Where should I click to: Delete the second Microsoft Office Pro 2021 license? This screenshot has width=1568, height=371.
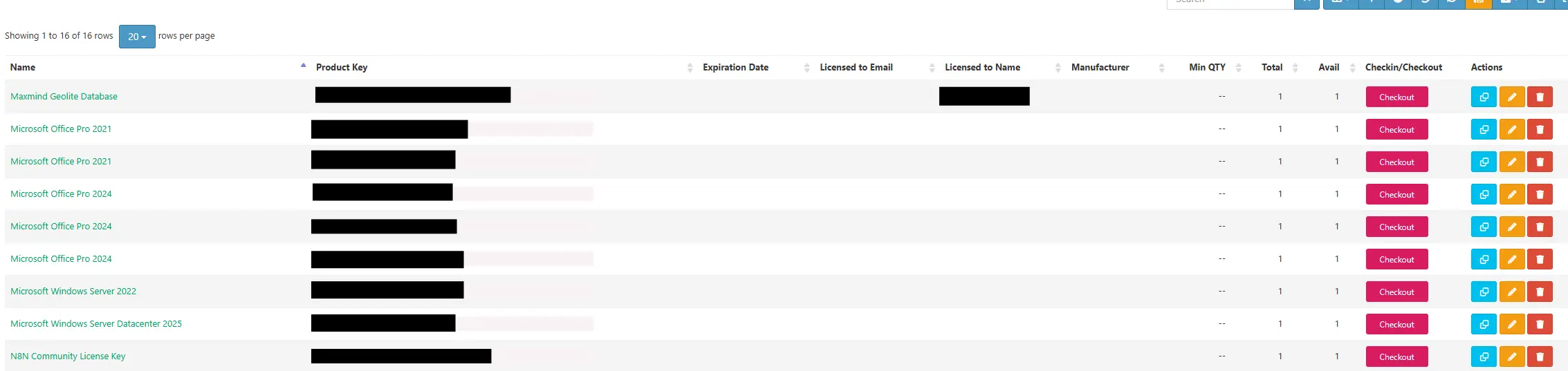[x=1540, y=162]
